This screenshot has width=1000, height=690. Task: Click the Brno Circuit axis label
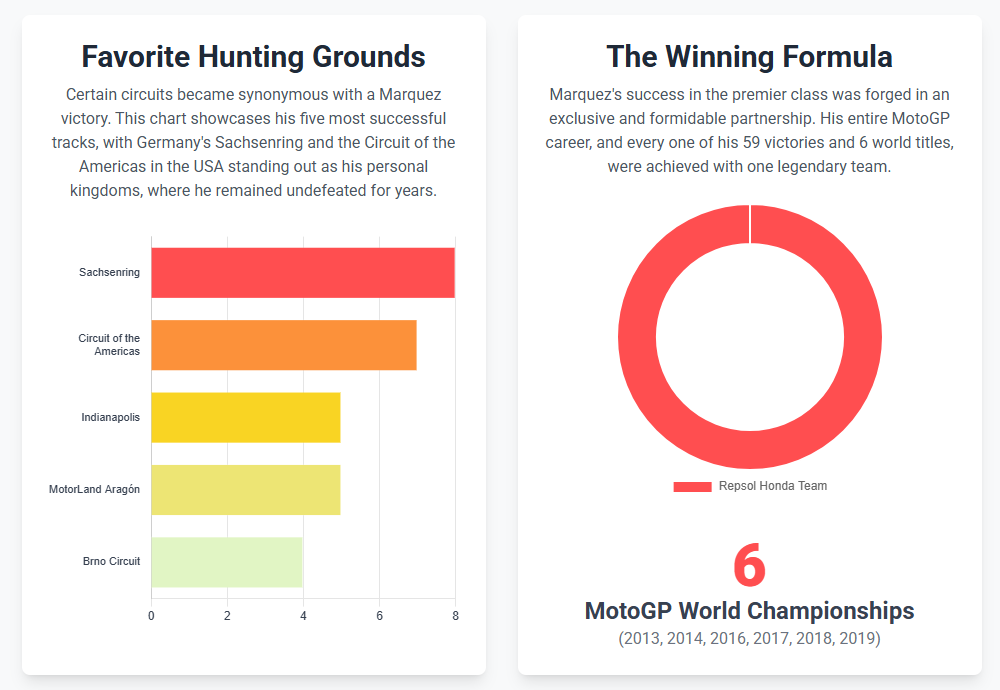point(112,561)
